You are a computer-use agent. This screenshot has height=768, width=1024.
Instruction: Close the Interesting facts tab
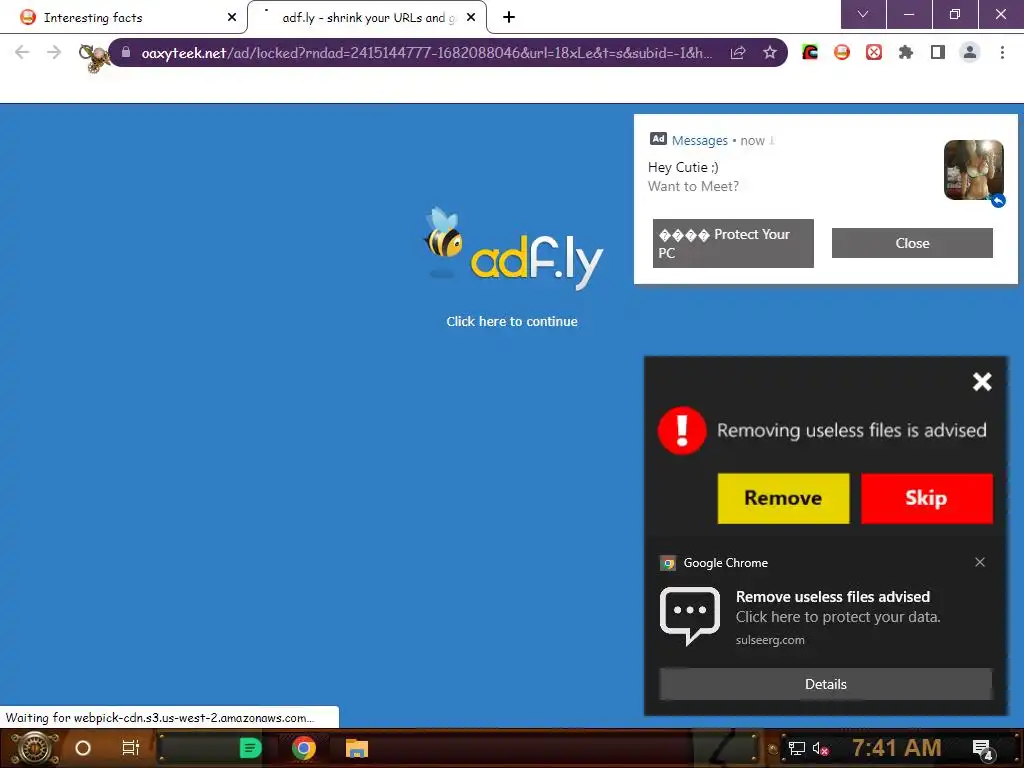(x=232, y=17)
